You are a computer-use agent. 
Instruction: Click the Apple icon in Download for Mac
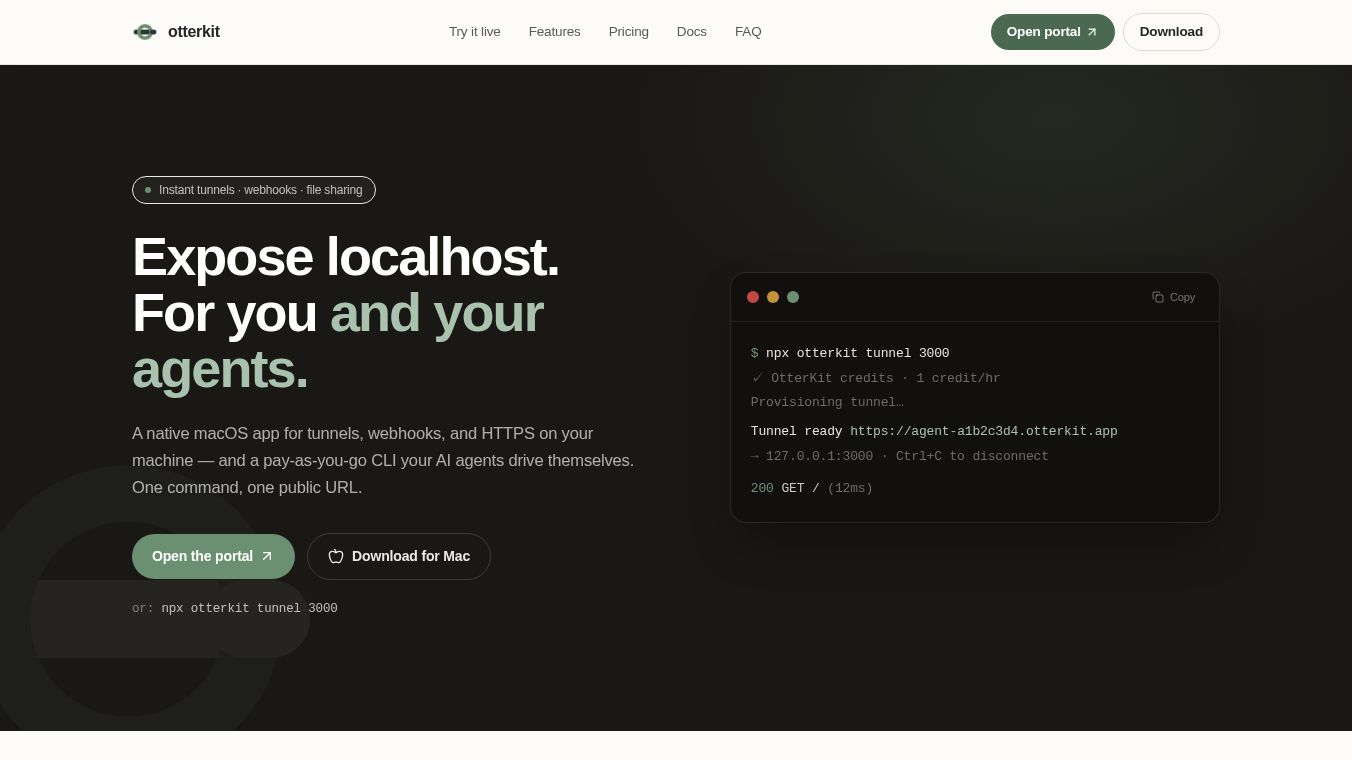(x=336, y=556)
